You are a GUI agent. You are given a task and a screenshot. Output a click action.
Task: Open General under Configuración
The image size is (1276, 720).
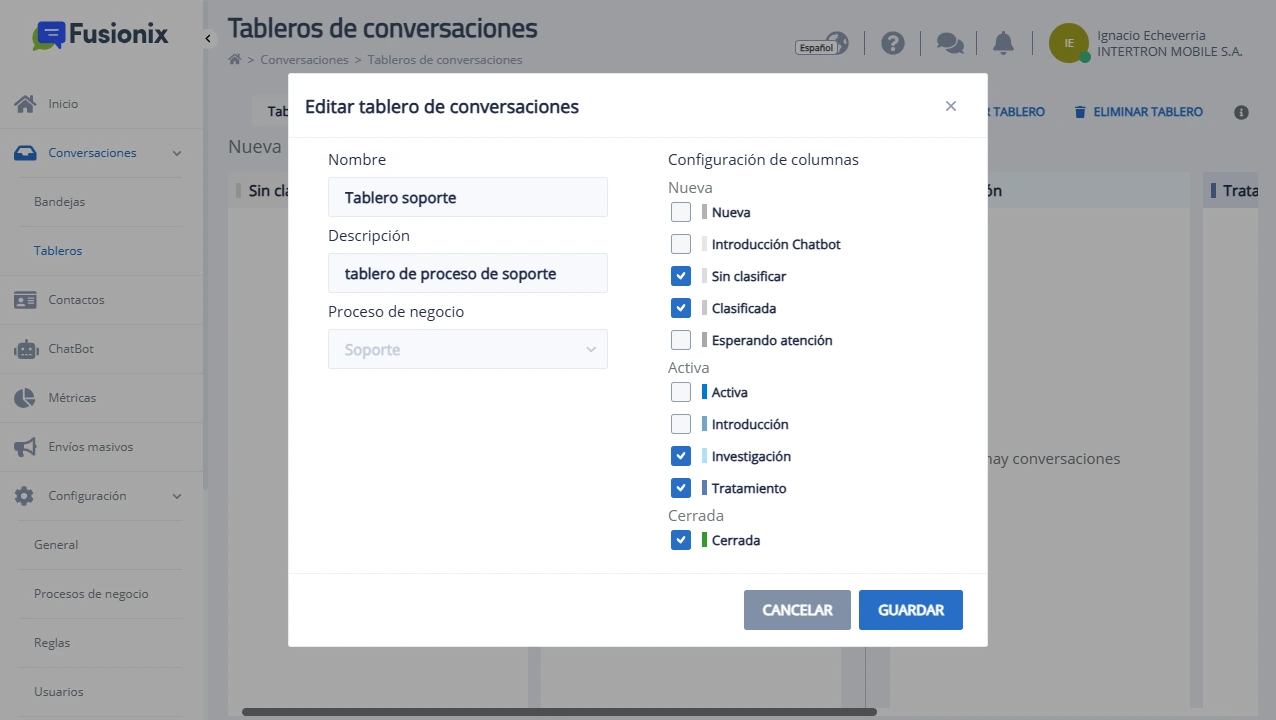[56, 545]
